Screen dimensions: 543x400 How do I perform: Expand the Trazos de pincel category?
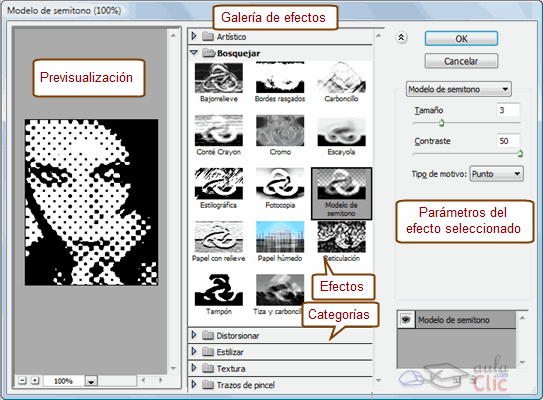tap(194, 384)
